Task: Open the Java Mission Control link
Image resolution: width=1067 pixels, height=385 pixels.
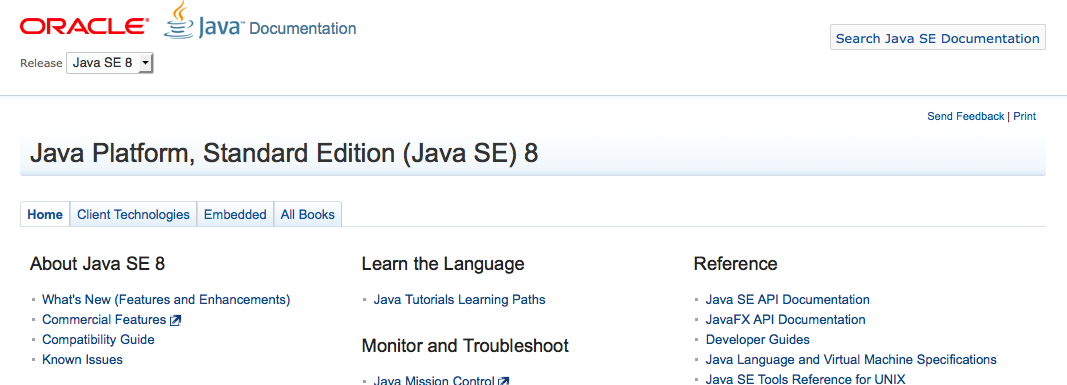Action: click(434, 380)
